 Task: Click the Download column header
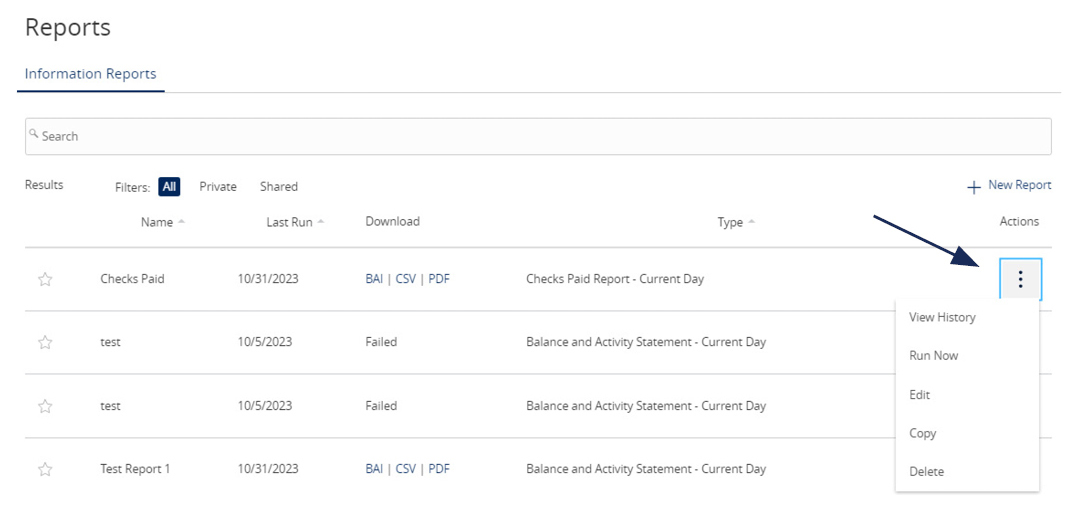(x=393, y=221)
